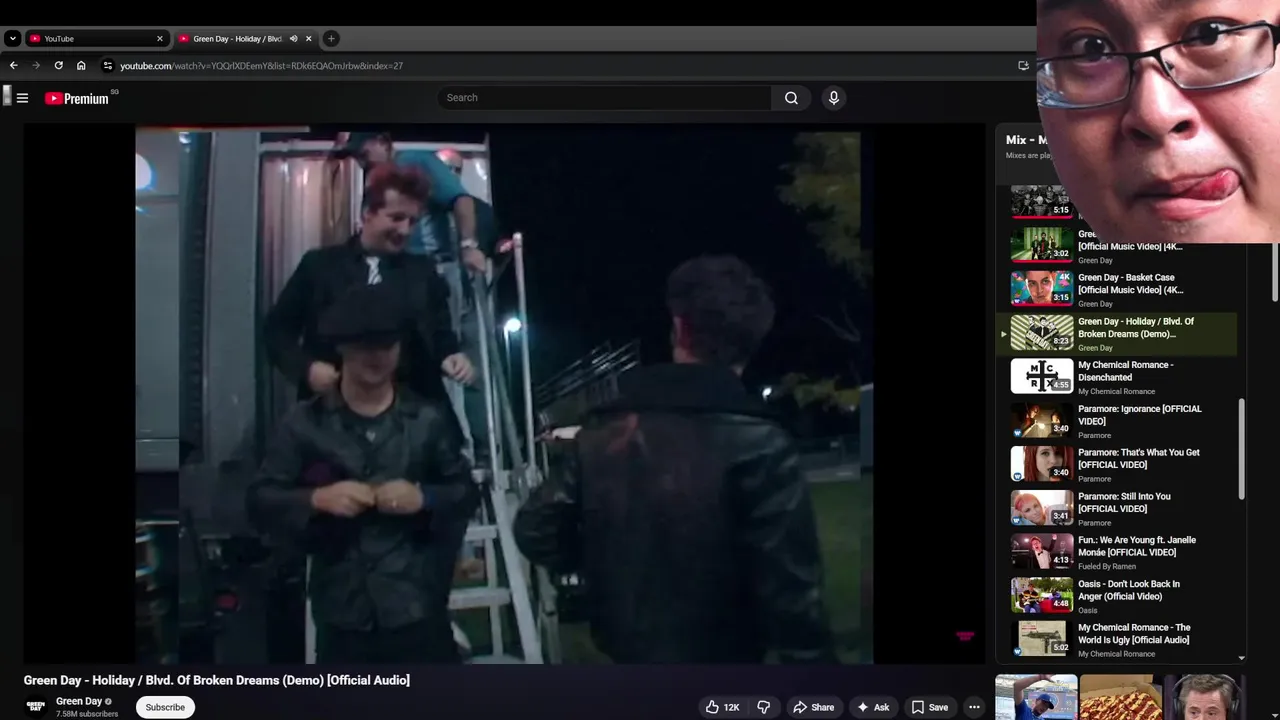This screenshot has height=720, width=1280.
Task: Open the Green Day channel name link
Action: [x=79, y=701]
